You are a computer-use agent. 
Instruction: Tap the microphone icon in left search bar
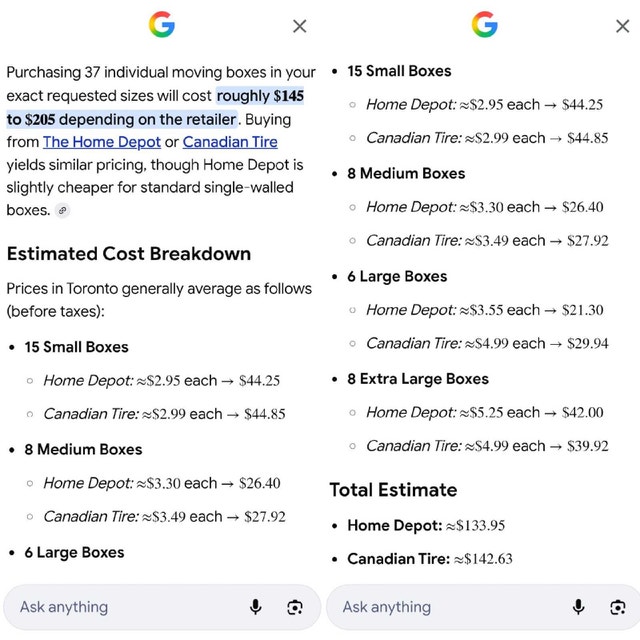click(x=256, y=607)
